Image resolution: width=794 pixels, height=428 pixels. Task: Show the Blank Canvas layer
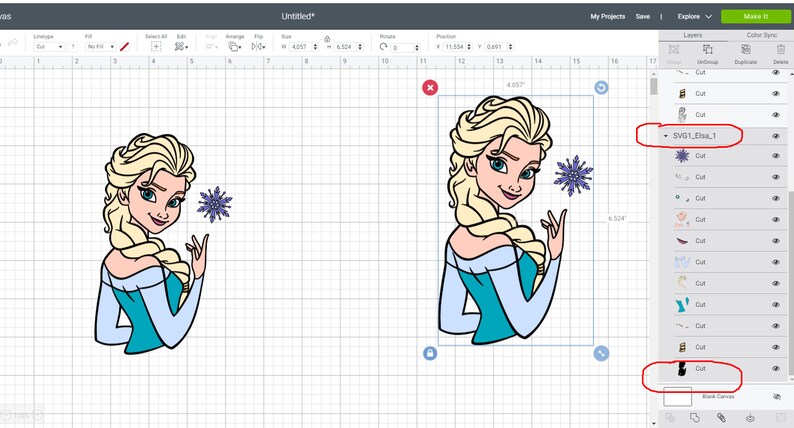coord(777,397)
